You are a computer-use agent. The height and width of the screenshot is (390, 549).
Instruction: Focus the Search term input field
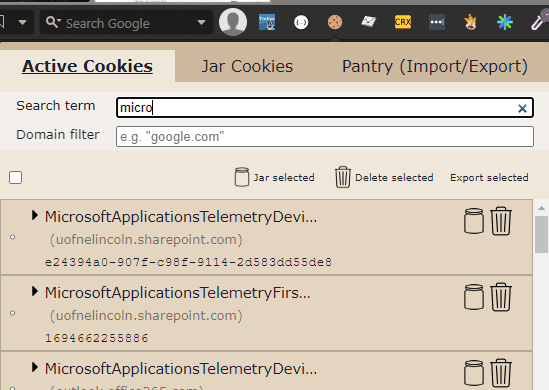tap(325, 107)
